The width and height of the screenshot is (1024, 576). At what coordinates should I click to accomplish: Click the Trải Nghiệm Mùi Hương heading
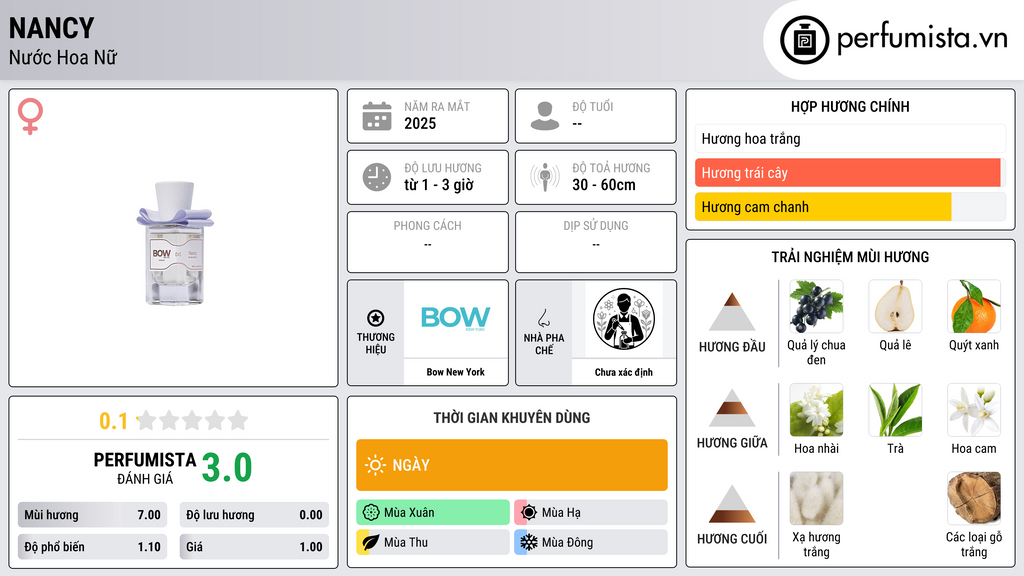point(850,257)
